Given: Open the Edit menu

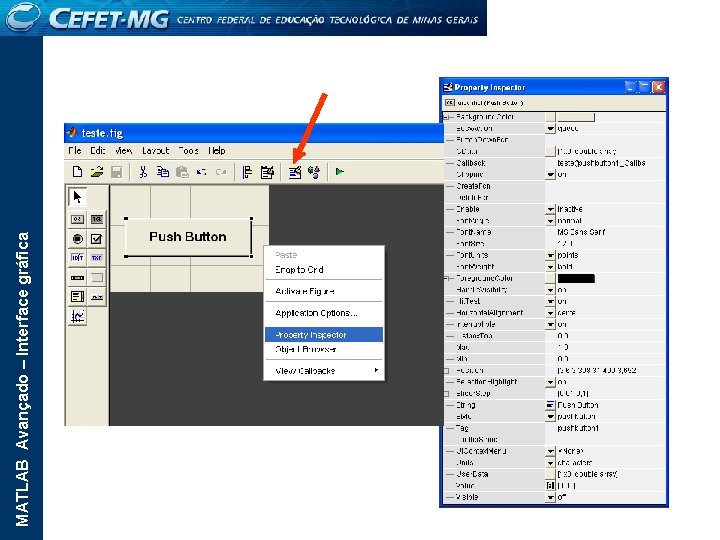Looking at the screenshot, I should pos(97,151).
